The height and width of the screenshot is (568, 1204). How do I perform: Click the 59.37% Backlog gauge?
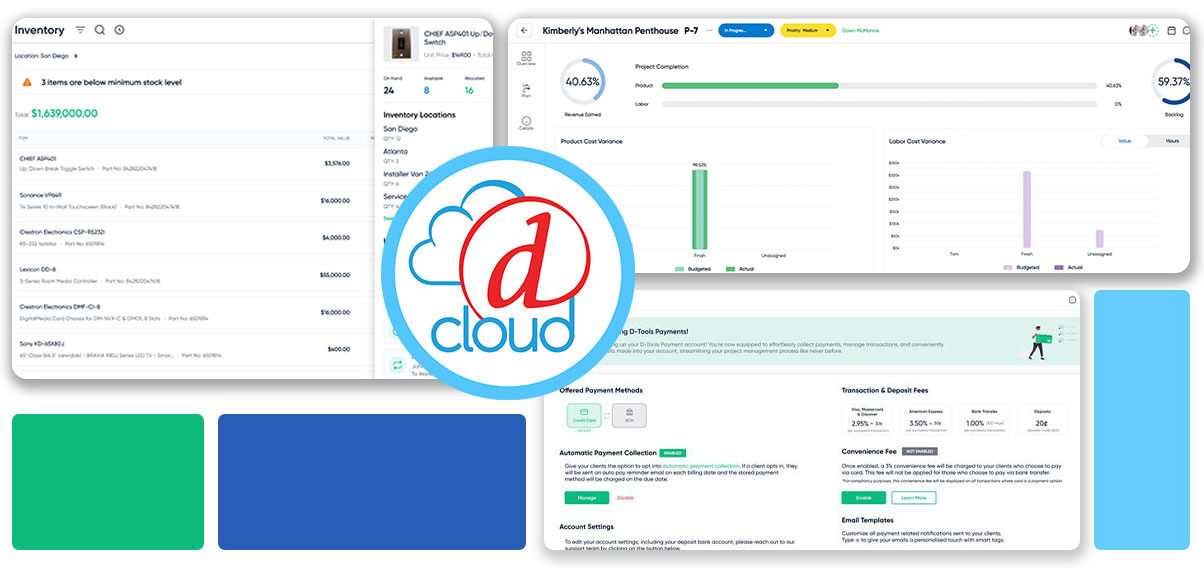point(1173,82)
